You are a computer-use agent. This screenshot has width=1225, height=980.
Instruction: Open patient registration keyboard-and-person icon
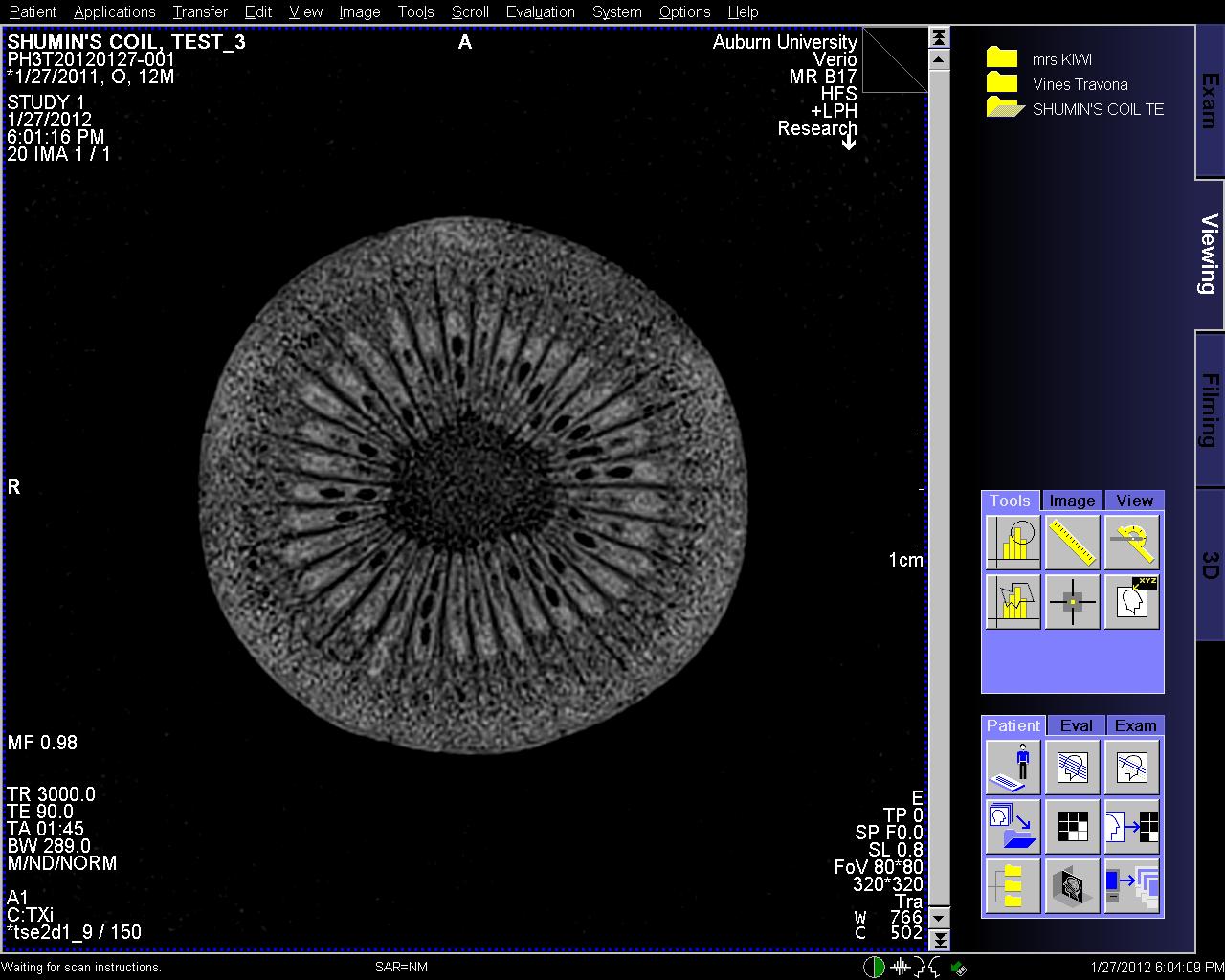[1013, 767]
